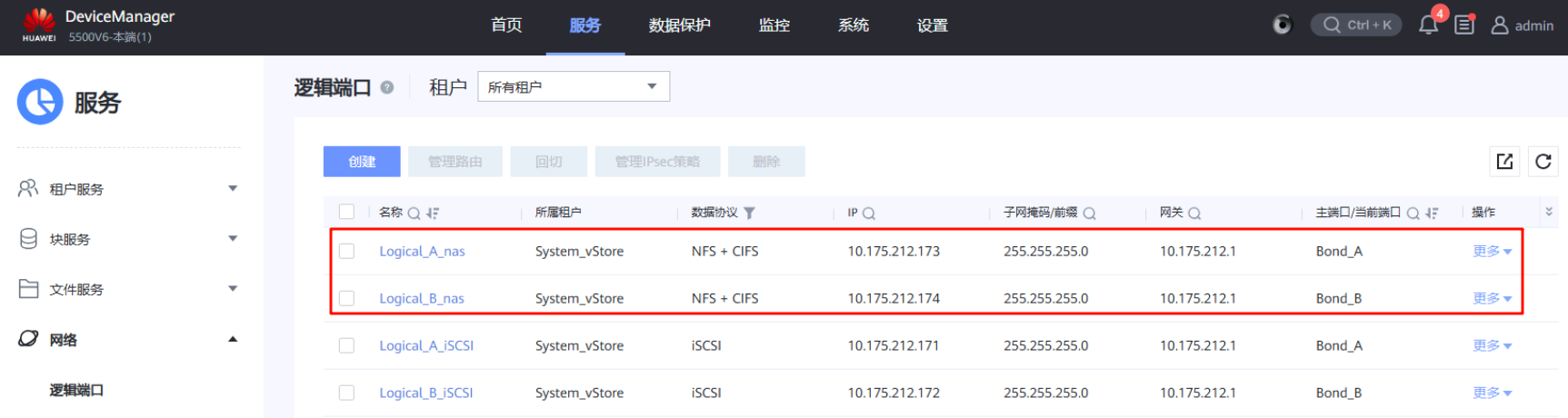Image resolution: width=1568 pixels, height=418 pixels.
Task: Open the 监控 top navigation tab
Action: (774, 25)
